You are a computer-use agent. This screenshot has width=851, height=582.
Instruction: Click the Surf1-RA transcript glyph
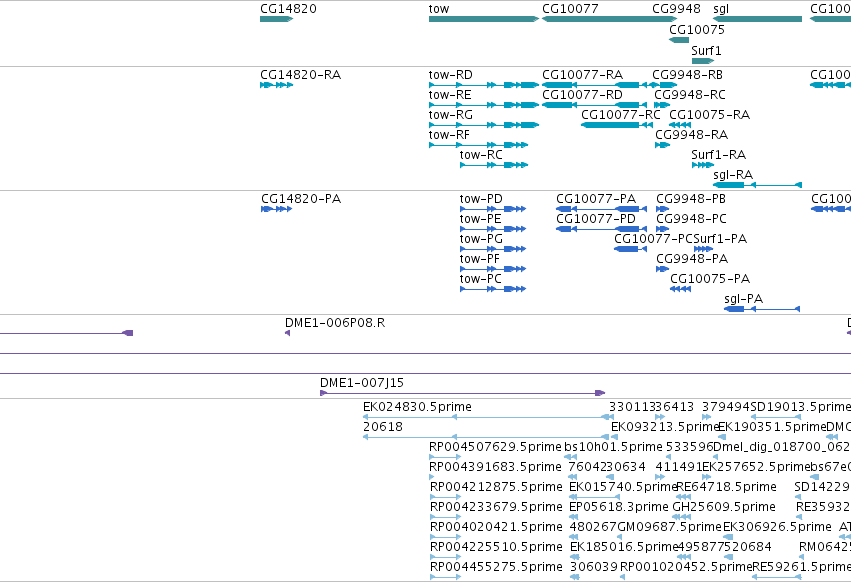(703, 165)
